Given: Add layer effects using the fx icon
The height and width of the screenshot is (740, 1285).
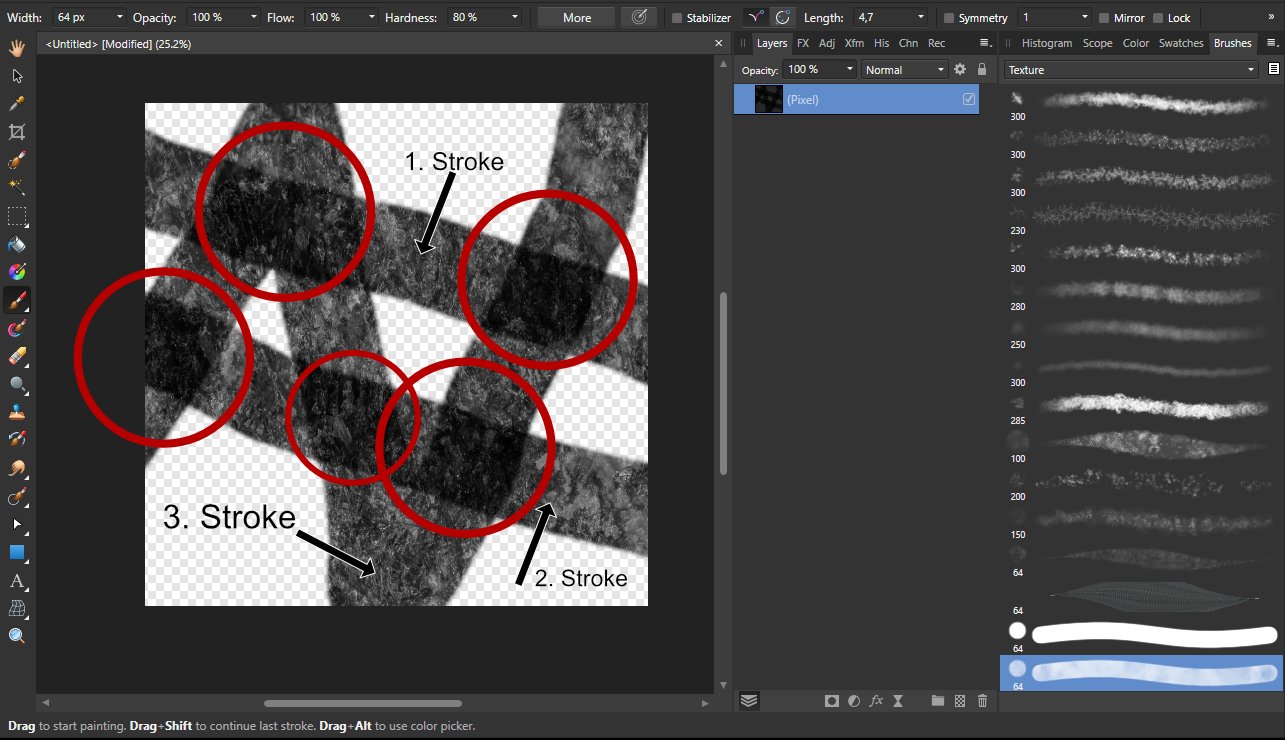Looking at the screenshot, I should click(876, 701).
